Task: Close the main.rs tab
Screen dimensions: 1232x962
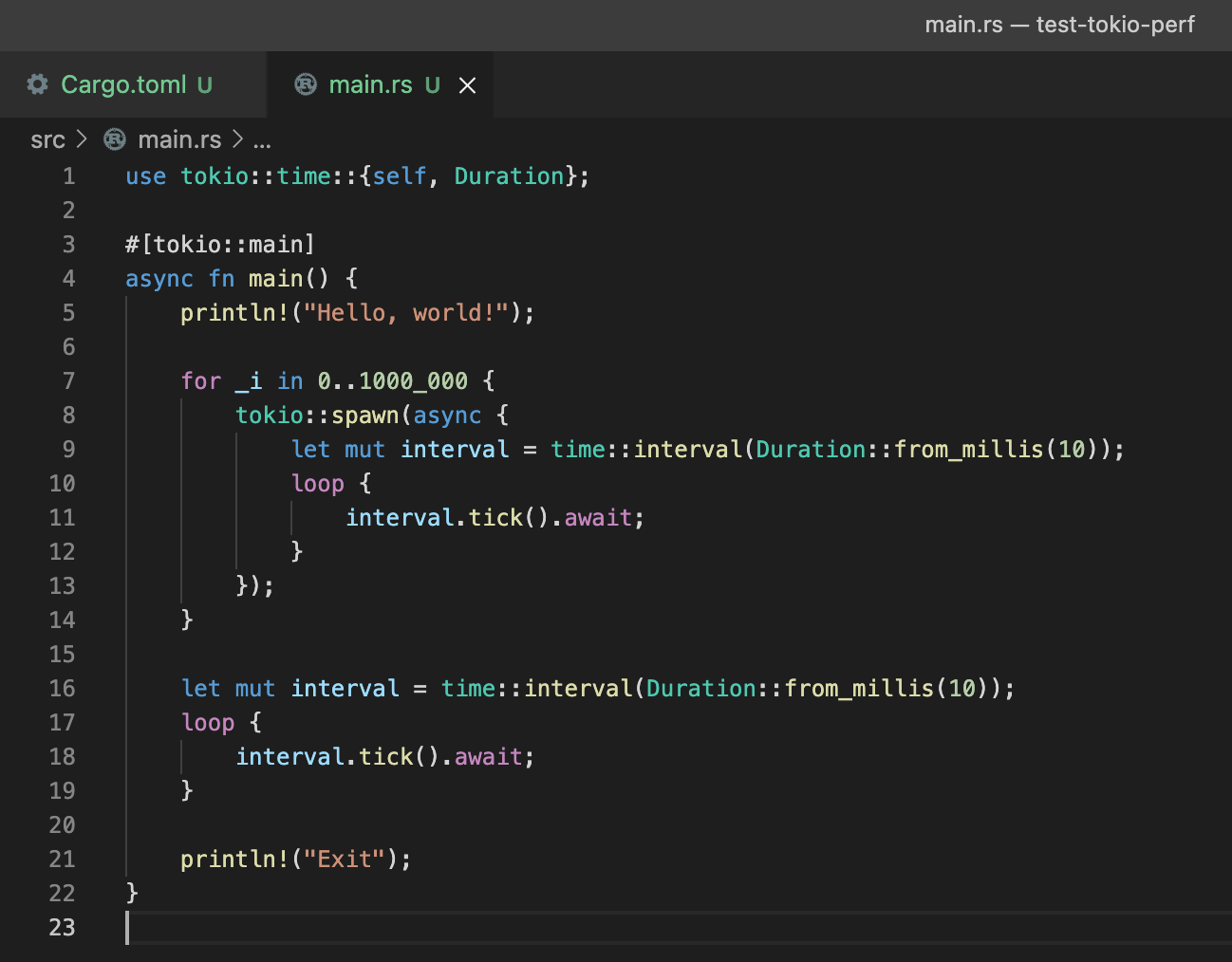Action: click(467, 85)
